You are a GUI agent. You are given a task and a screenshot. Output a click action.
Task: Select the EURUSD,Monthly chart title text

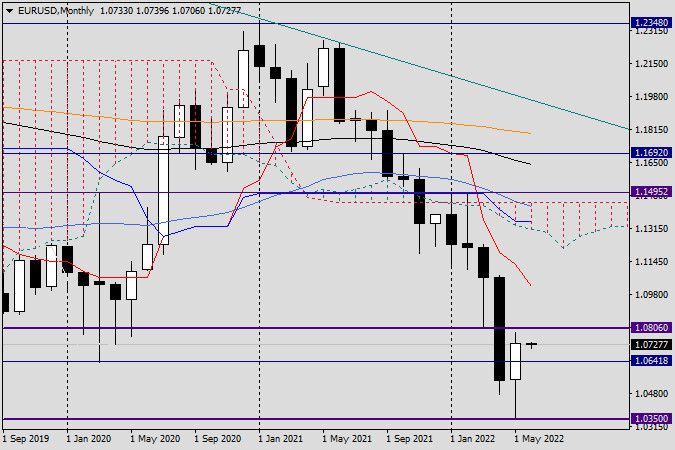56,11
